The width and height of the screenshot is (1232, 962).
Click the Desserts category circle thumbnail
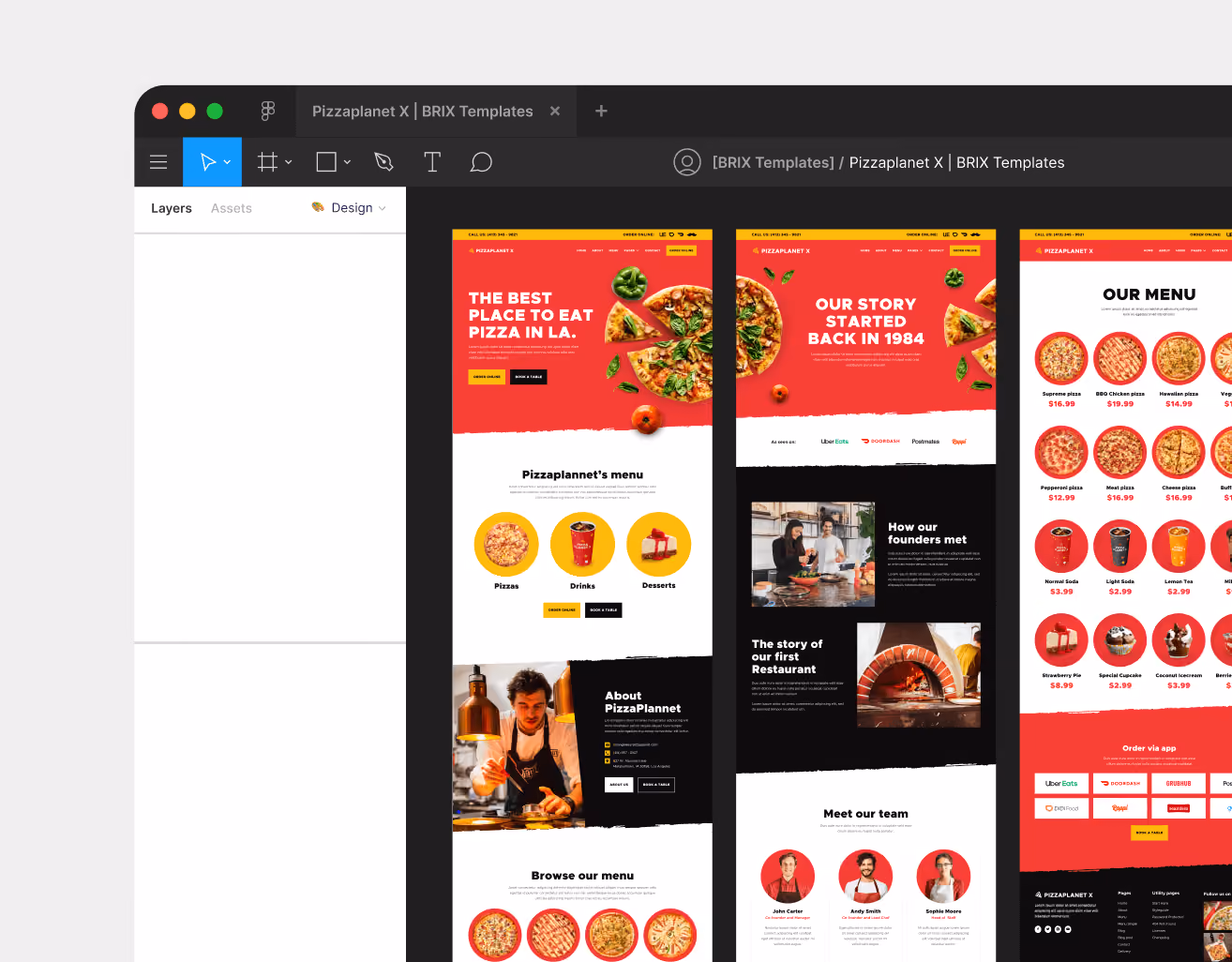[659, 544]
